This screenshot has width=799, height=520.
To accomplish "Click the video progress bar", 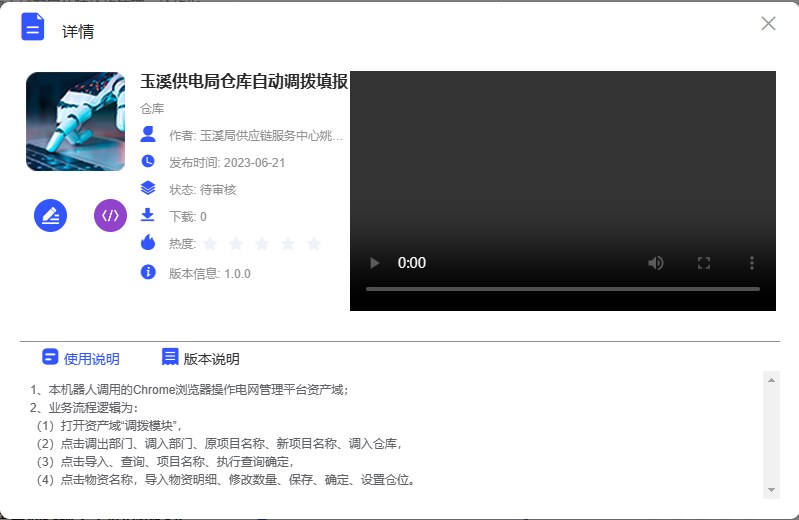I will pos(562,289).
